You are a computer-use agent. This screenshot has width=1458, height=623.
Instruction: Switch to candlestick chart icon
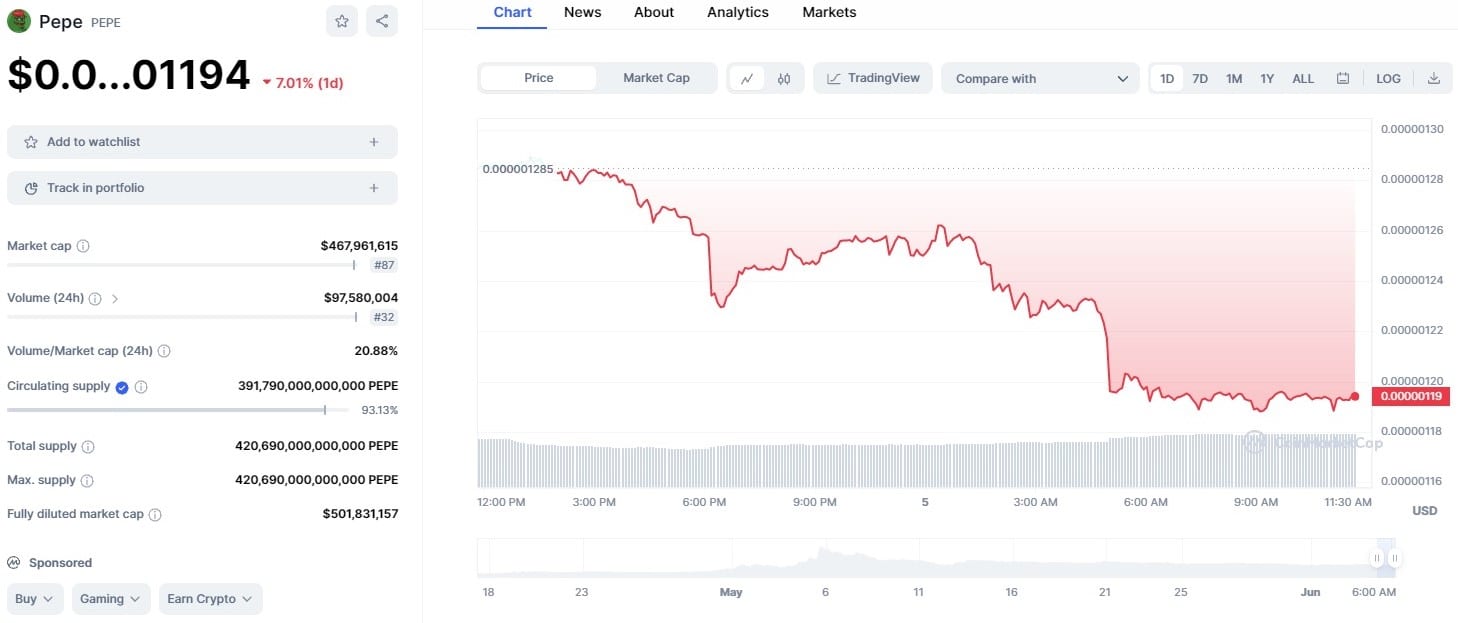pyautogui.click(x=784, y=78)
